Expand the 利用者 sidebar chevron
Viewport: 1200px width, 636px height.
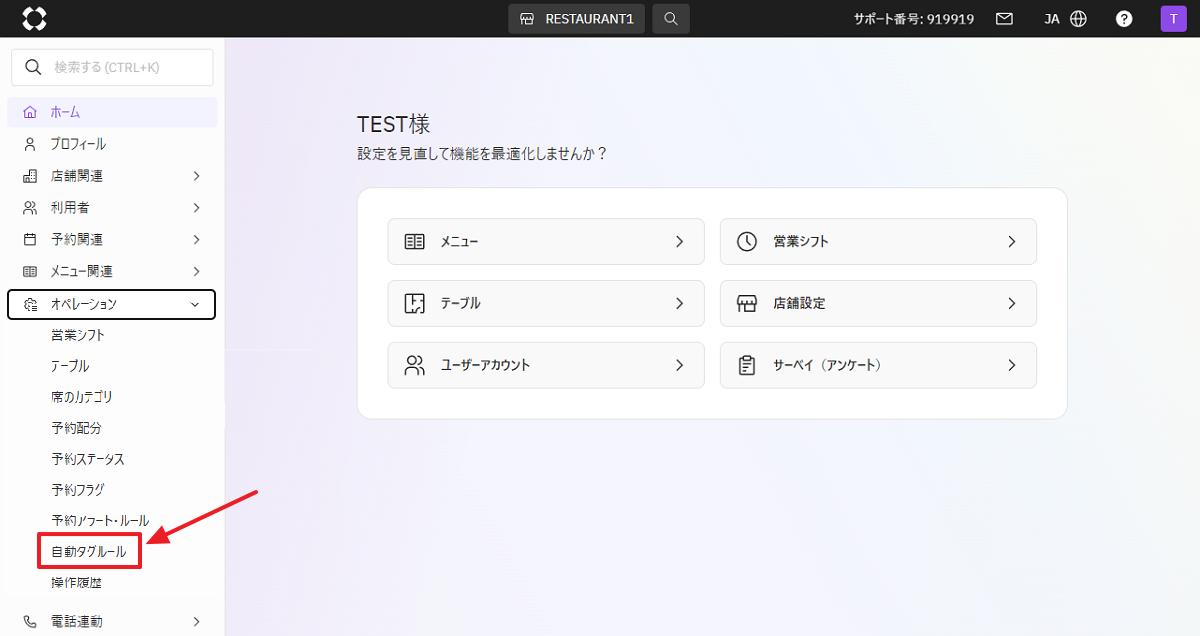coord(196,208)
